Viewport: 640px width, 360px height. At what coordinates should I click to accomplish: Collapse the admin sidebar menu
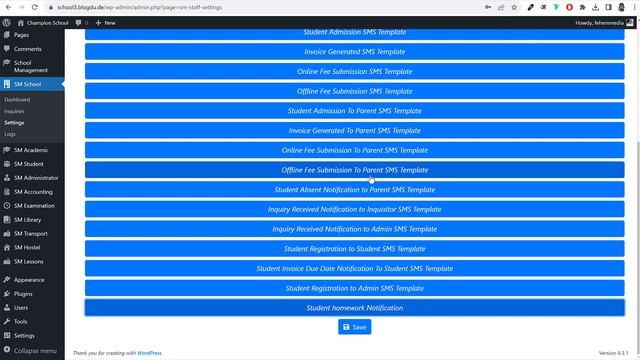pyautogui.click(x=32, y=351)
